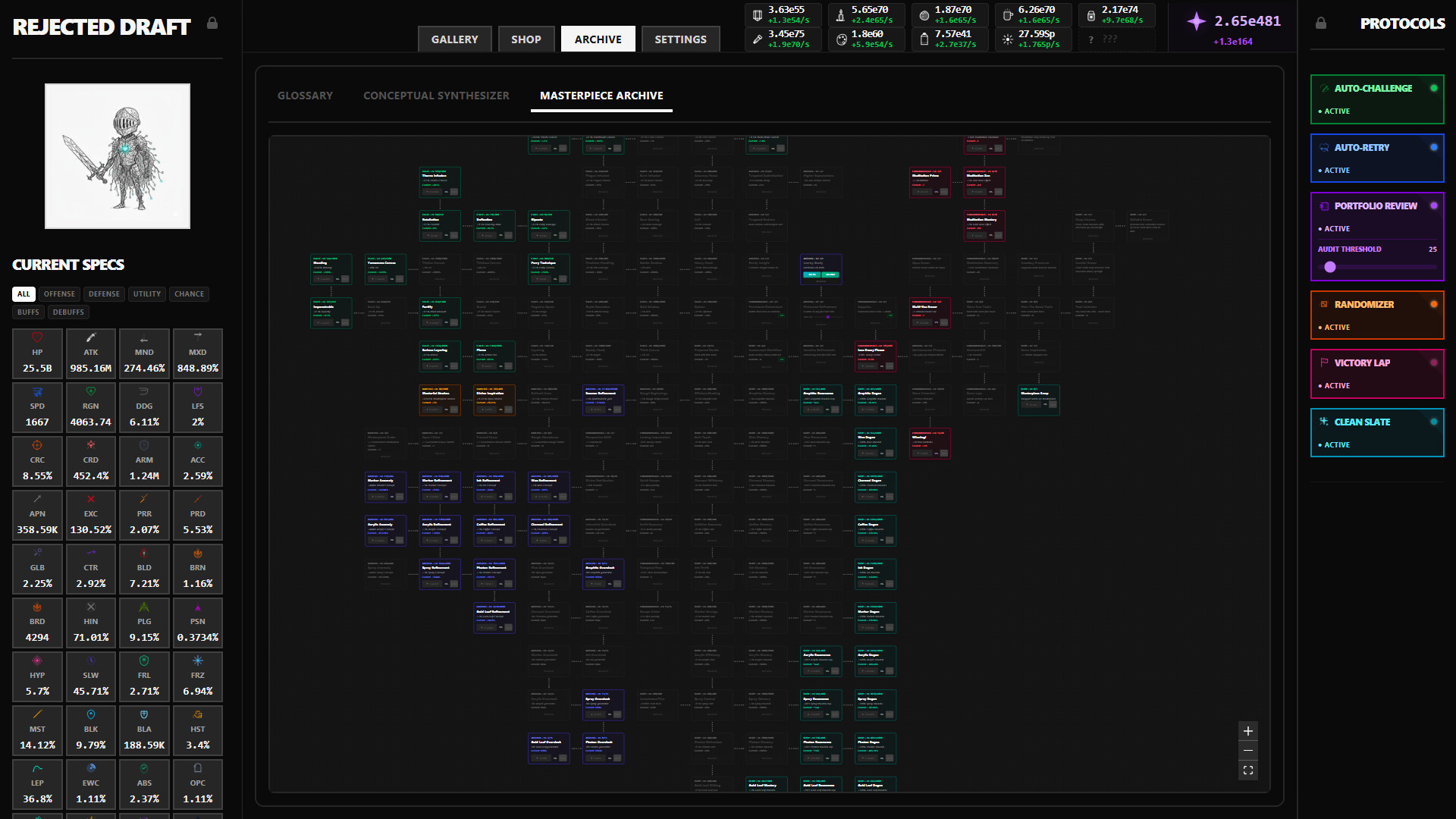Click the HP heart stat icon
This screenshot has height=819, width=1456.
point(37,337)
